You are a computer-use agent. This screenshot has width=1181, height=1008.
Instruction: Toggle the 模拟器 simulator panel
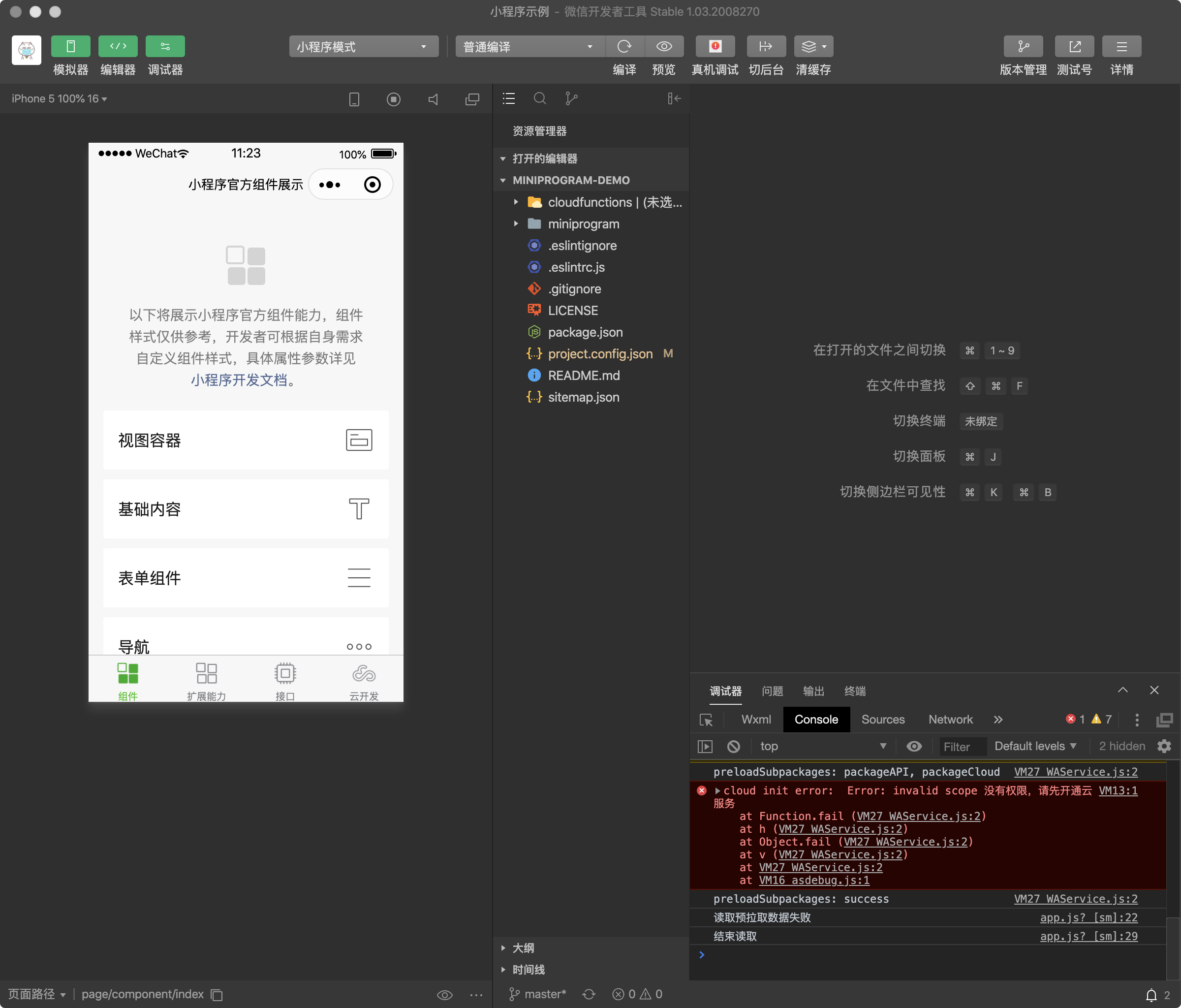(x=71, y=47)
